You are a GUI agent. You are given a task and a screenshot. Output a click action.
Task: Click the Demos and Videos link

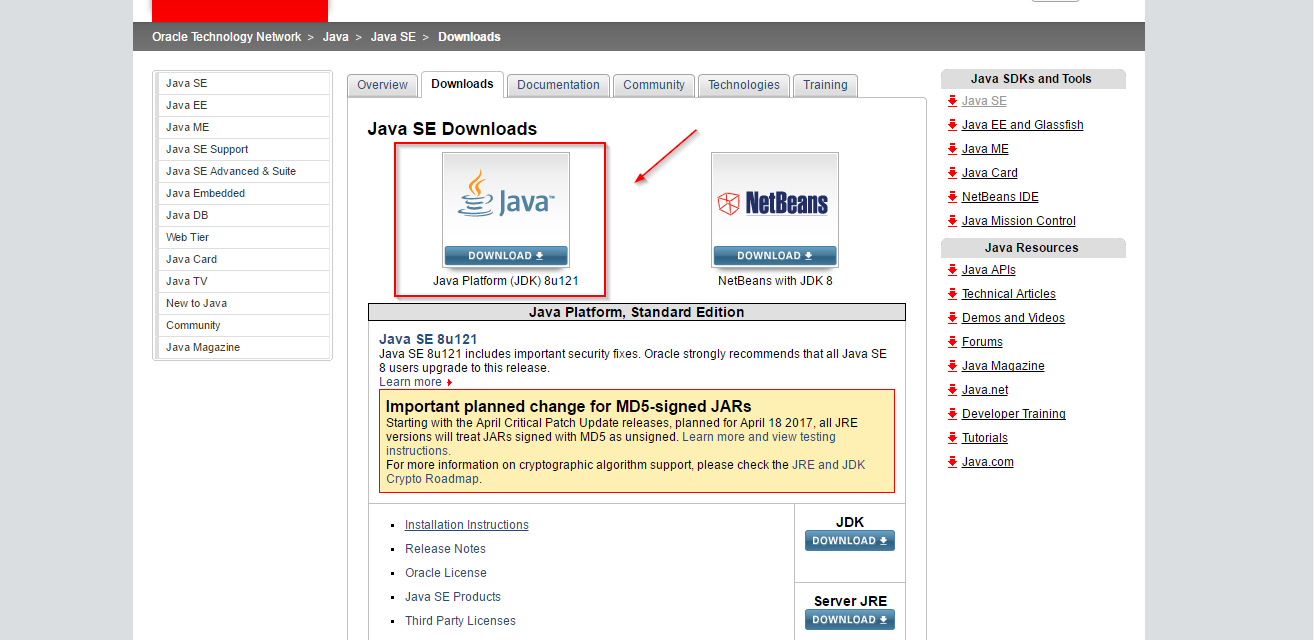(x=1013, y=318)
